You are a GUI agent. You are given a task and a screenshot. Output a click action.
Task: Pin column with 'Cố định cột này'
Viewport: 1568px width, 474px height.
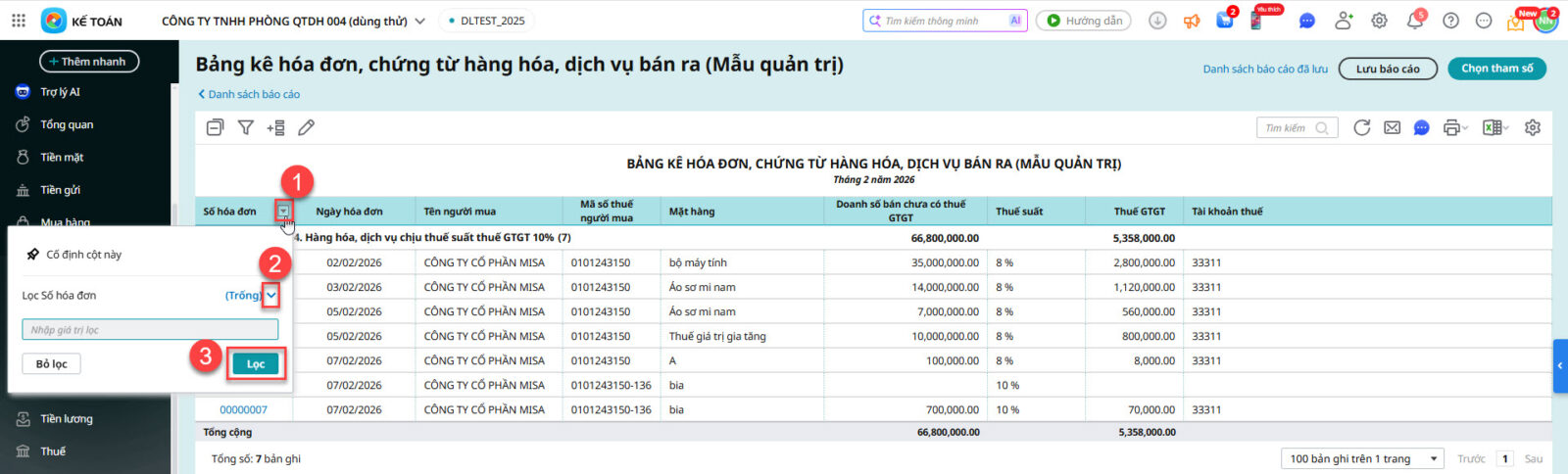[83, 255]
